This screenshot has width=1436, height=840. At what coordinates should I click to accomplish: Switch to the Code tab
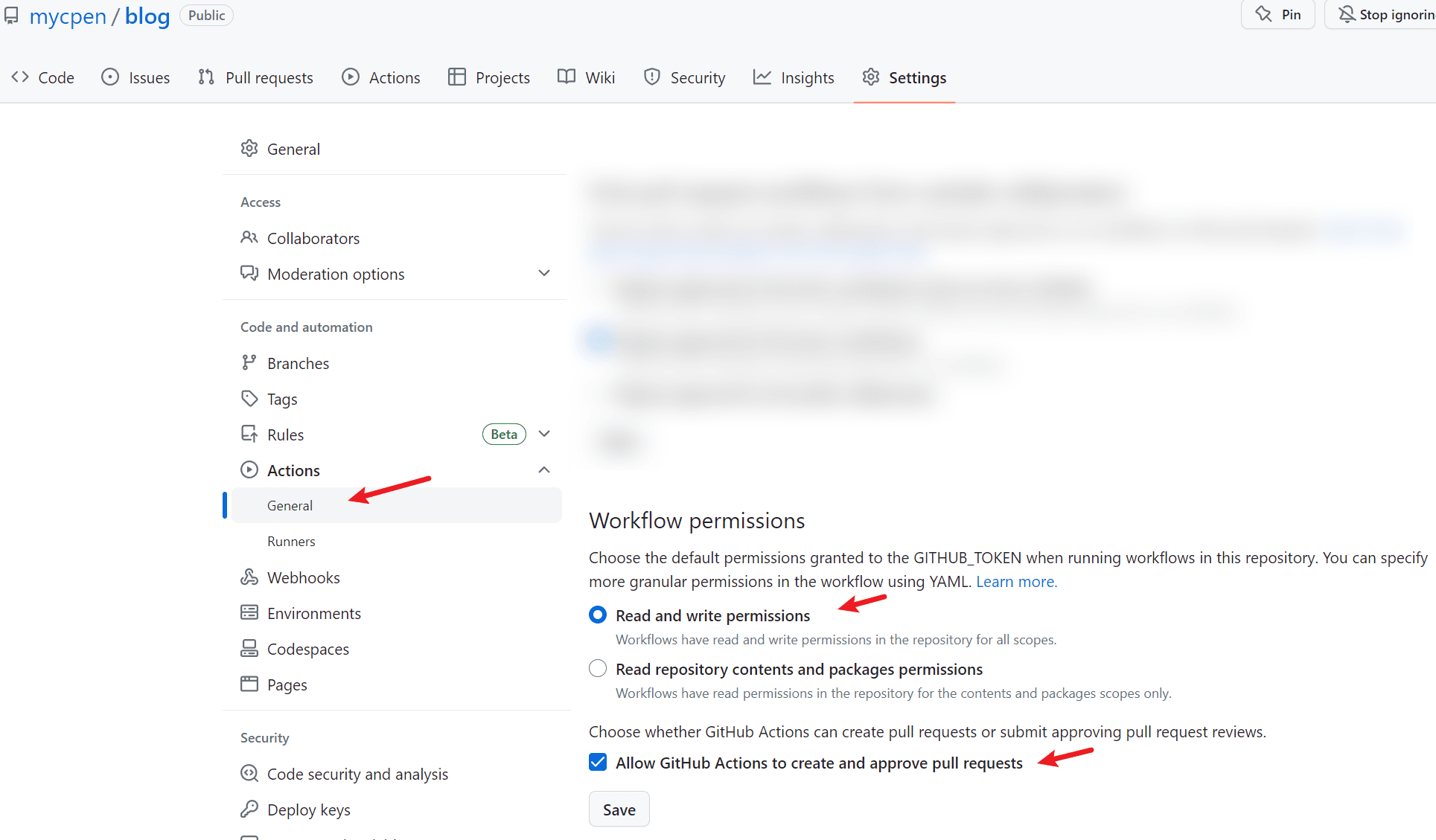pyautogui.click(x=43, y=77)
